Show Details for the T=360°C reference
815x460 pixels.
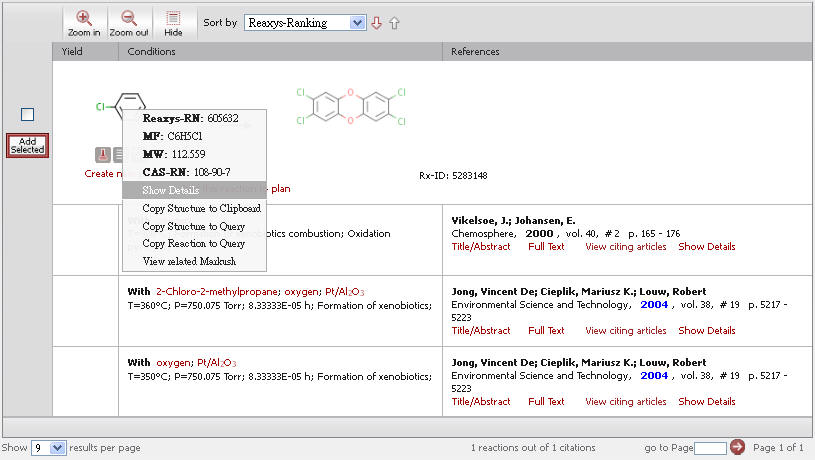coord(706,331)
